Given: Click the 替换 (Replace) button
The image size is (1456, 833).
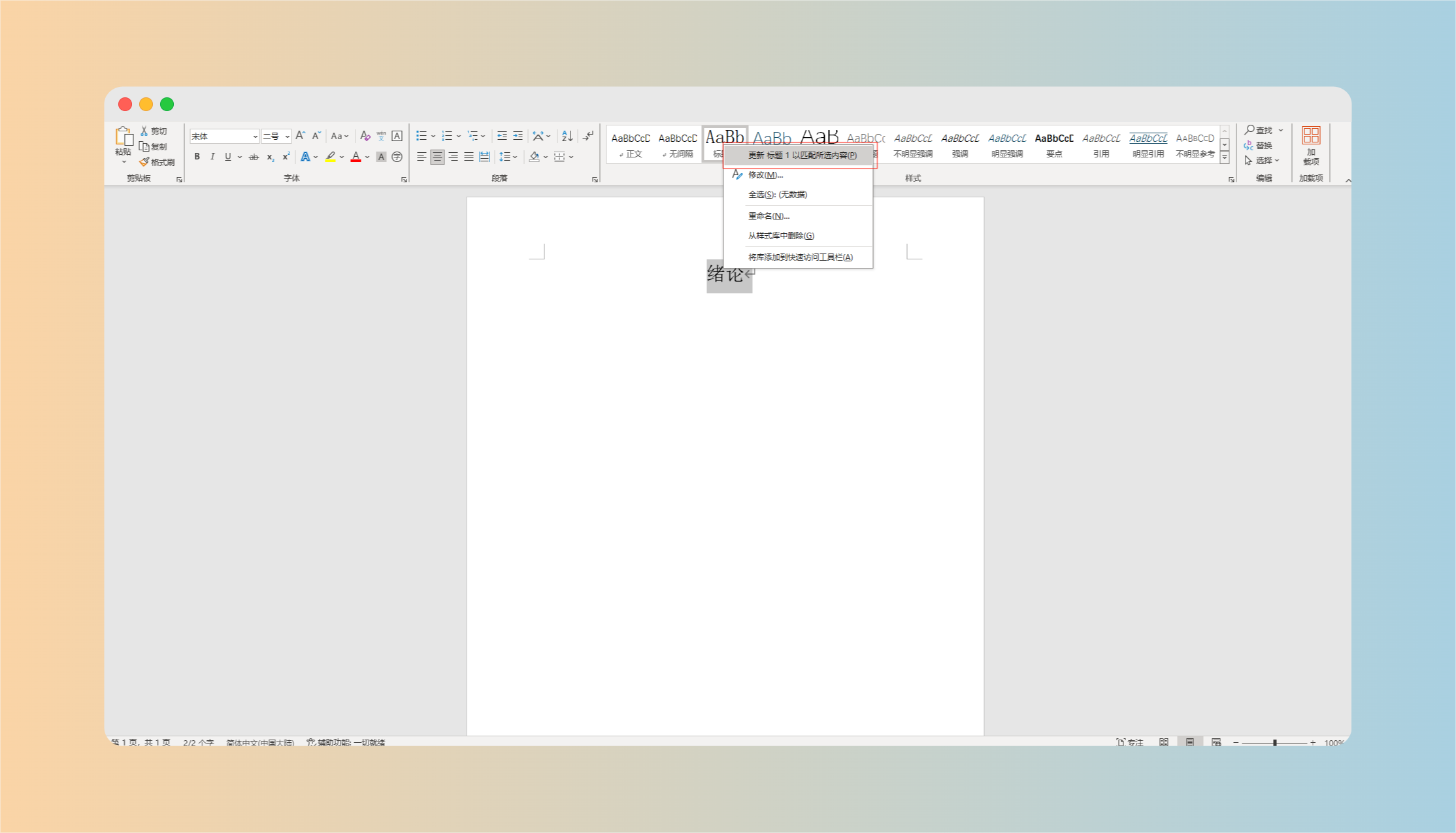Looking at the screenshot, I should 1258,145.
